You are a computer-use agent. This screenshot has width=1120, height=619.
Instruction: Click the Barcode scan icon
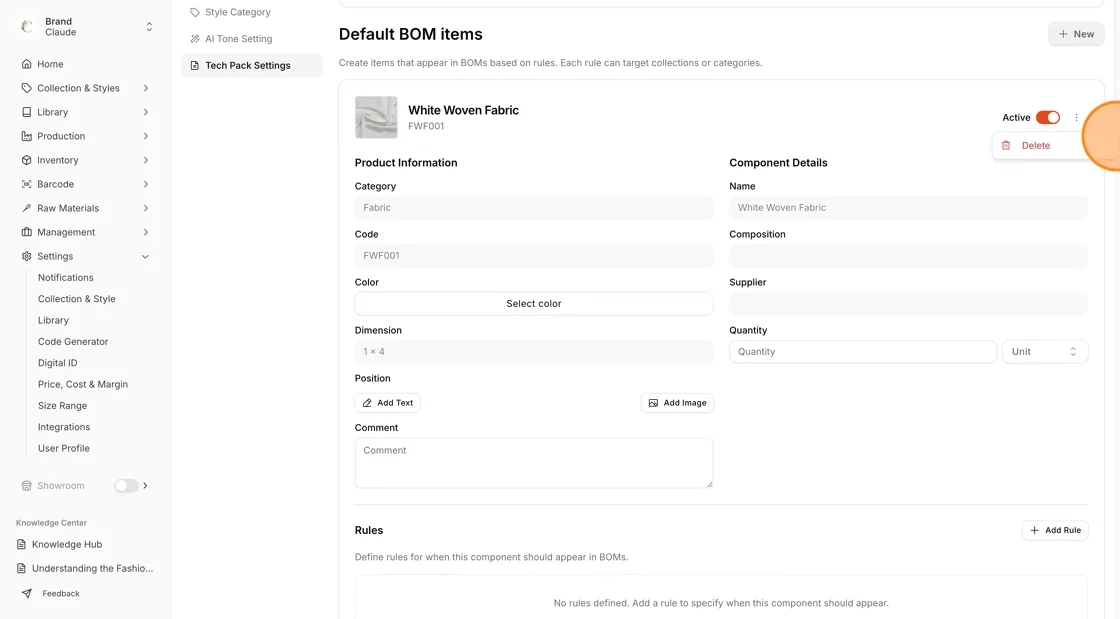tap(26, 184)
